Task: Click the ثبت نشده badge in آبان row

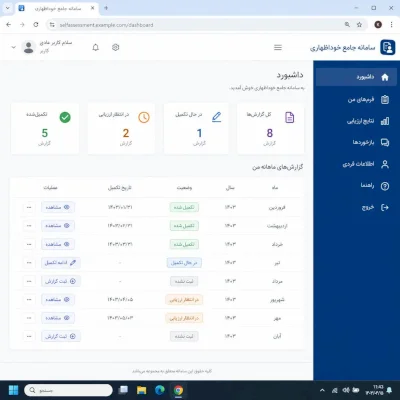Action: pos(184,336)
